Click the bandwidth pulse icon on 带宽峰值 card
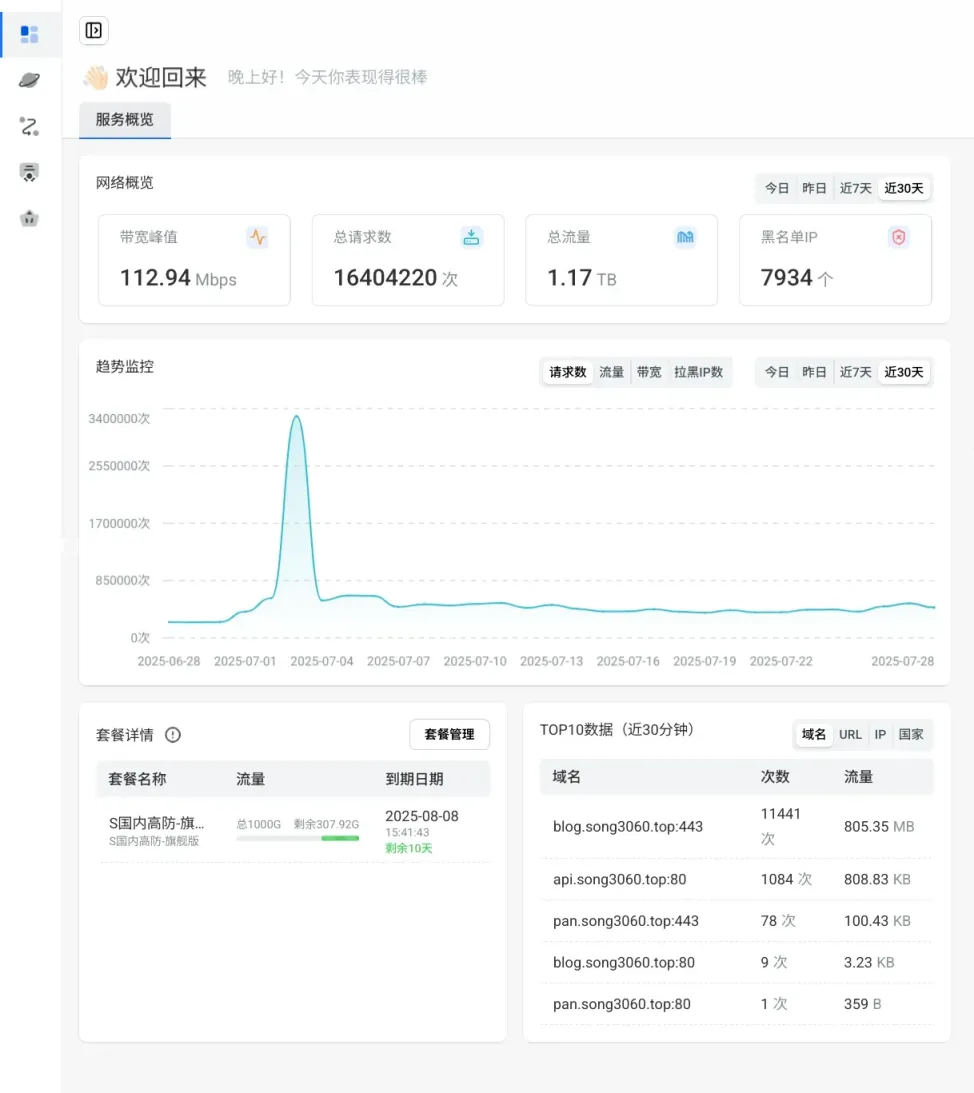974x1093 pixels. (x=258, y=237)
